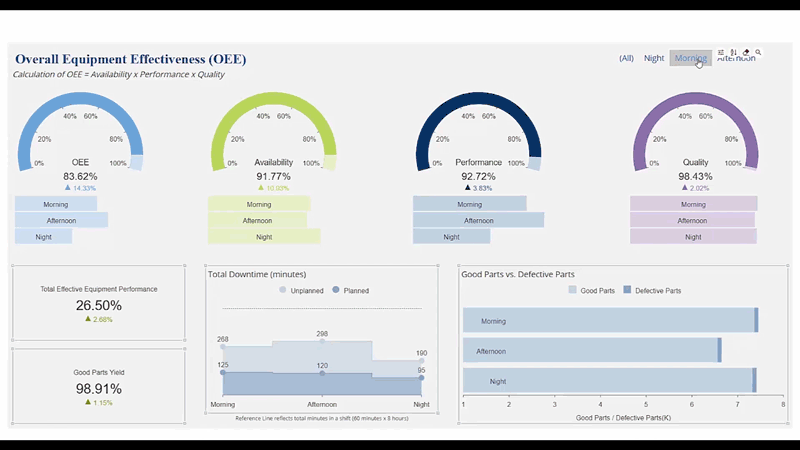
Task: Click the Planned legend marker in Total Downtime
Action: [336, 290]
